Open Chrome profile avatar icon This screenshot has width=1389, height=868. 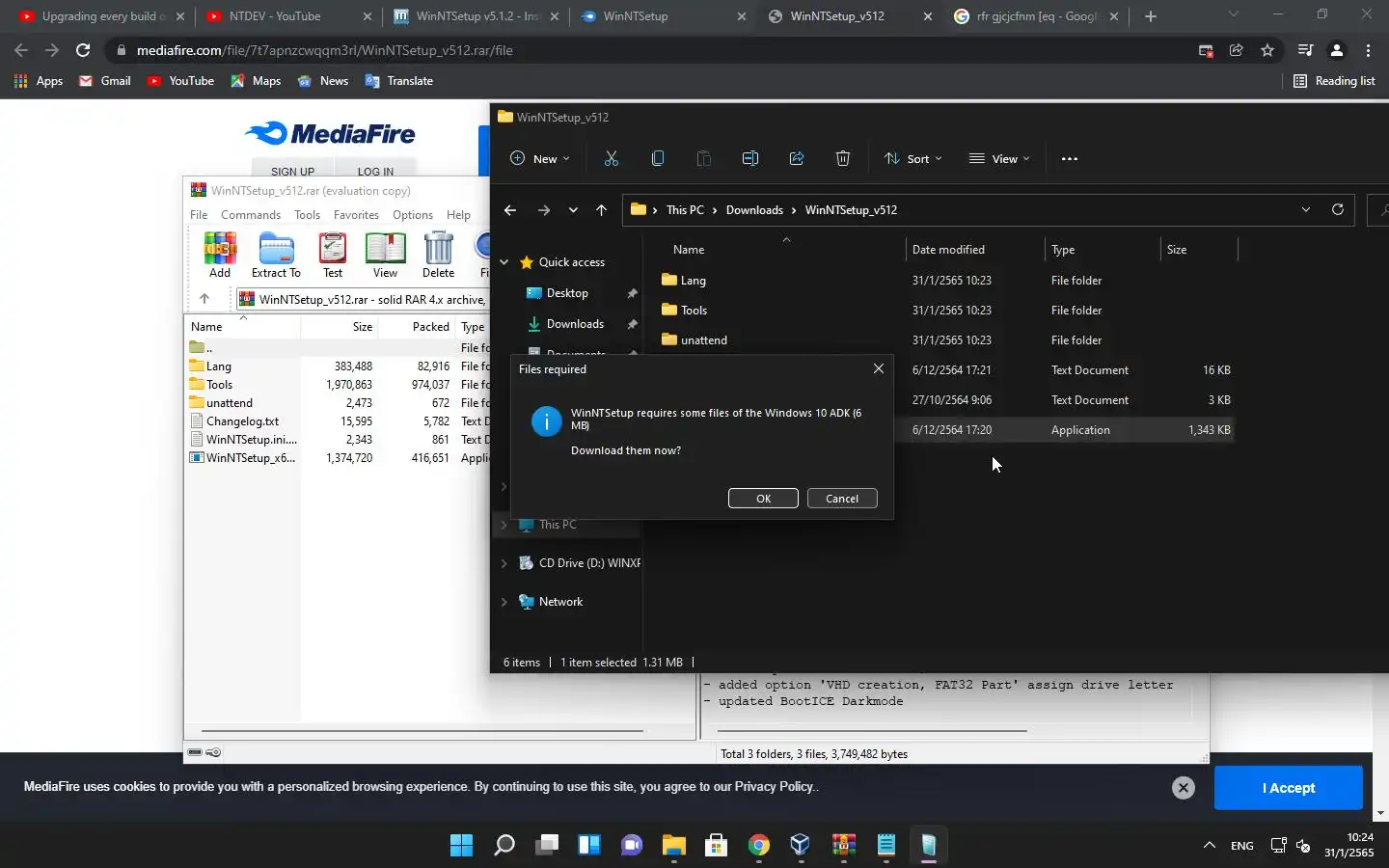(x=1337, y=50)
